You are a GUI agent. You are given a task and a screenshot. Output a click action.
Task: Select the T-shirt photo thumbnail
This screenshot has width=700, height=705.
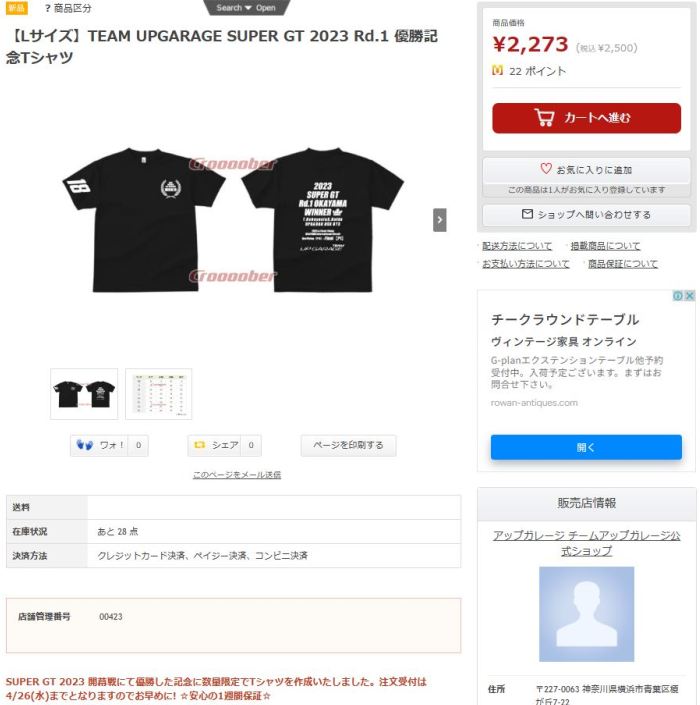coord(84,394)
